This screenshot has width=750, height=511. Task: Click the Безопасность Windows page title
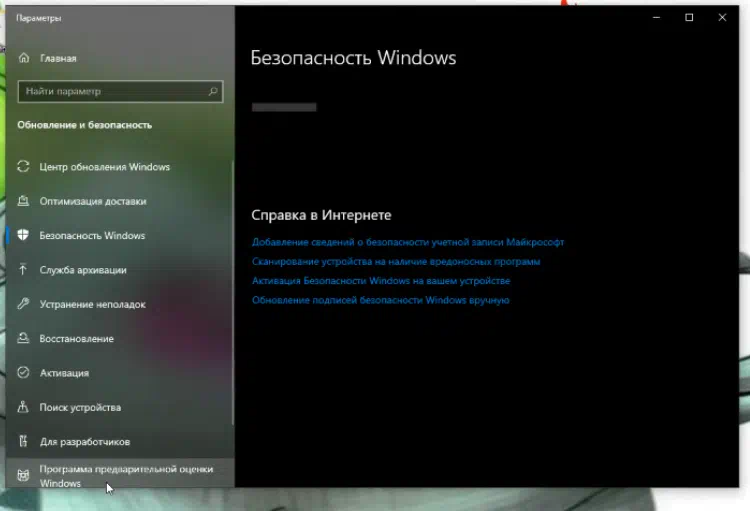point(353,58)
